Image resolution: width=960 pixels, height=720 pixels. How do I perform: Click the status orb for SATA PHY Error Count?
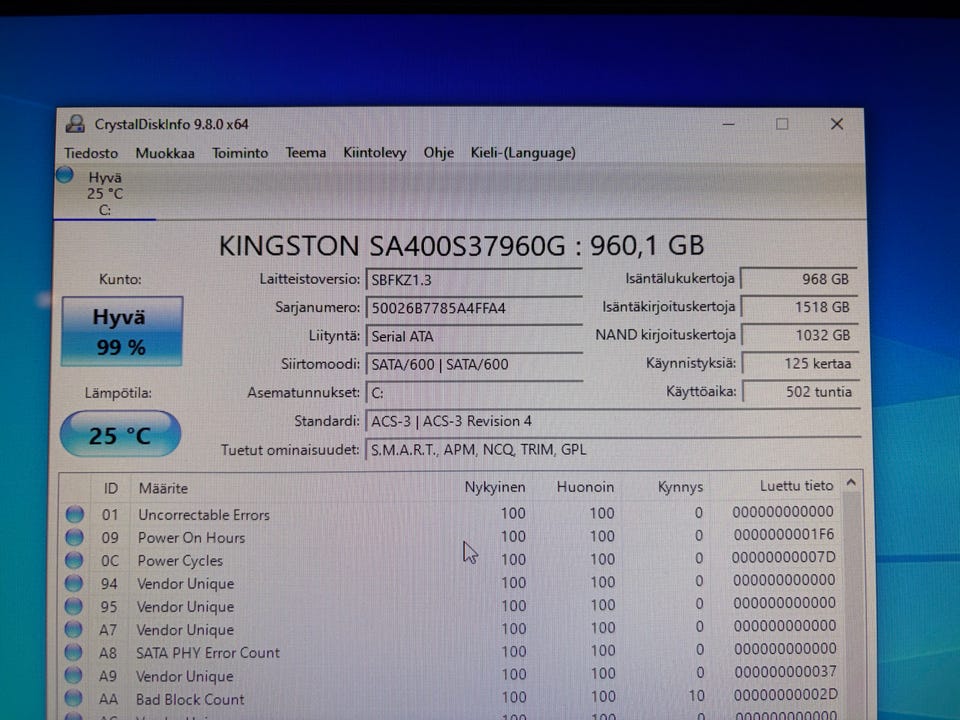point(73,652)
